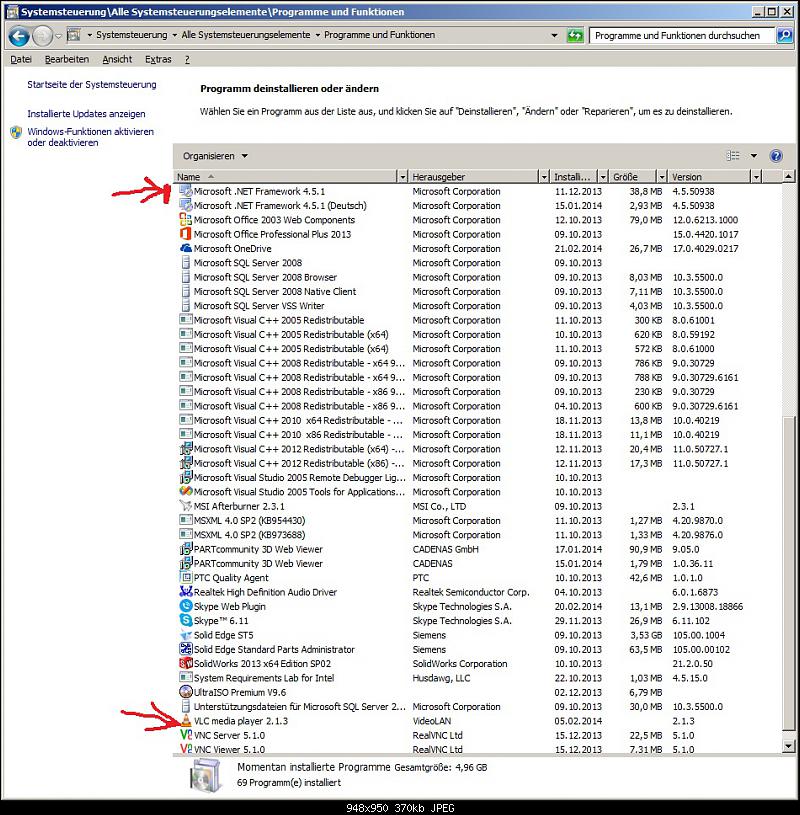Select VNC Viewer 5.1.0 row
Screen dimensions: 800x815
[x=477, y=748]
